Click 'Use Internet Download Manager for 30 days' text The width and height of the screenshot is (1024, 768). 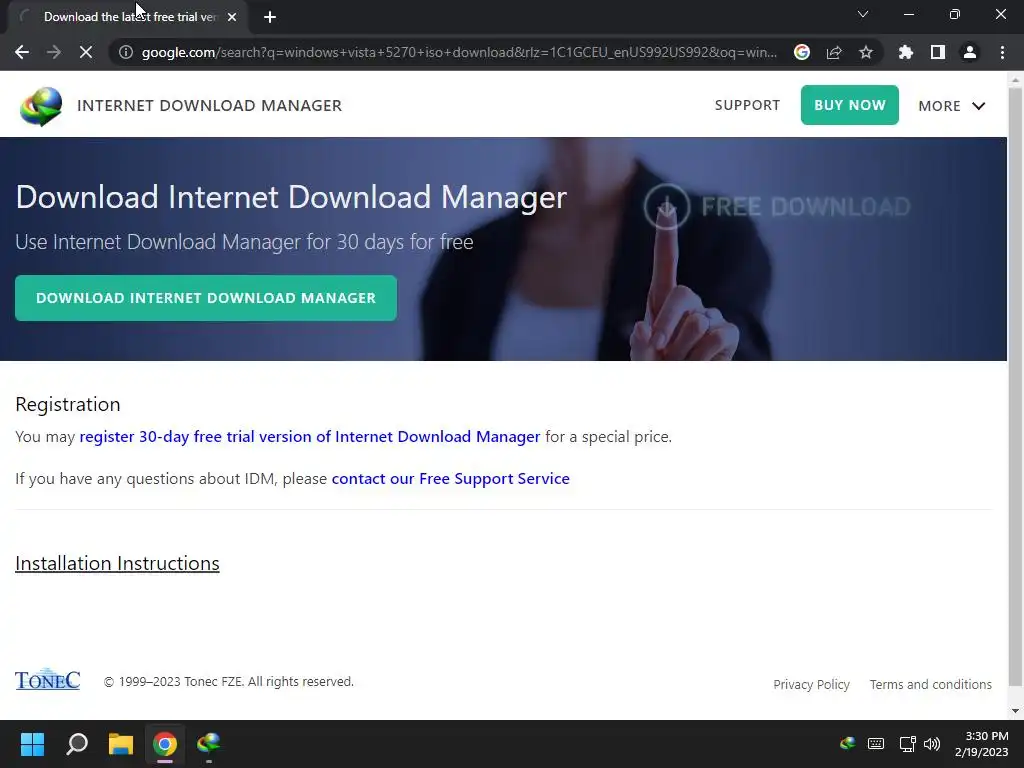(x=244, y=242)
